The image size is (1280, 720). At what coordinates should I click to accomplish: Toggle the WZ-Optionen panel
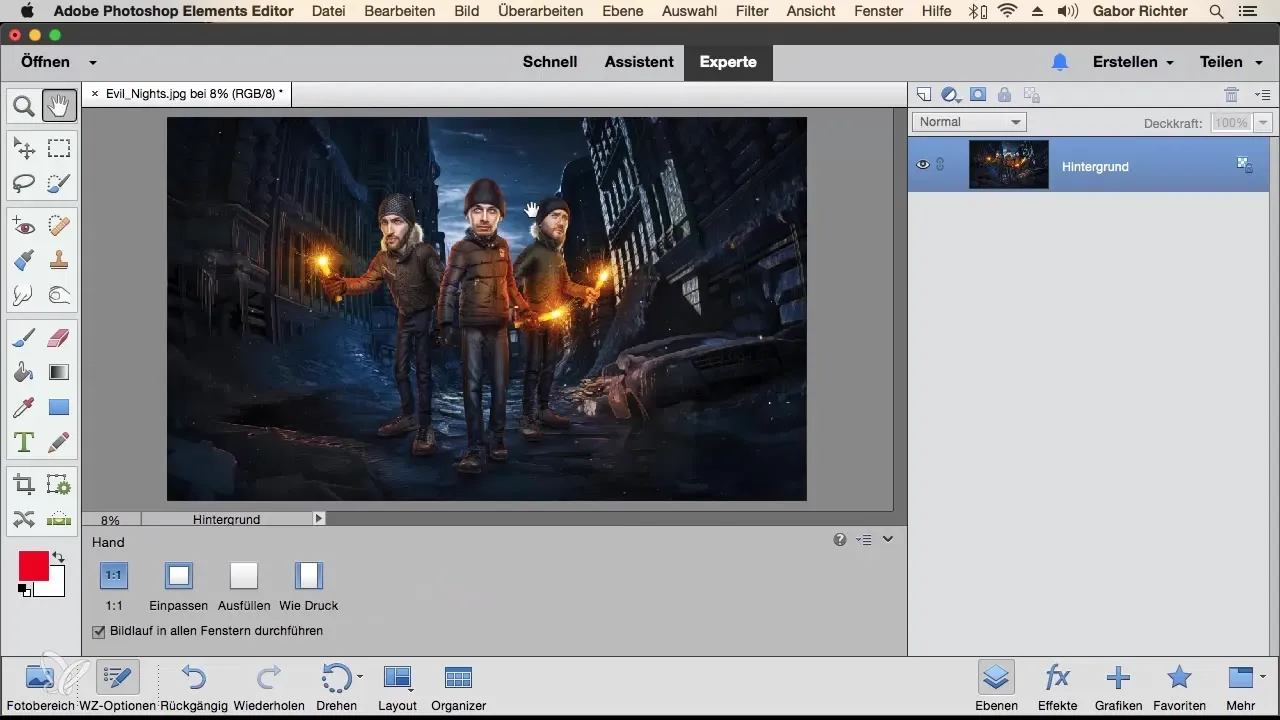(x=118, y=685)
